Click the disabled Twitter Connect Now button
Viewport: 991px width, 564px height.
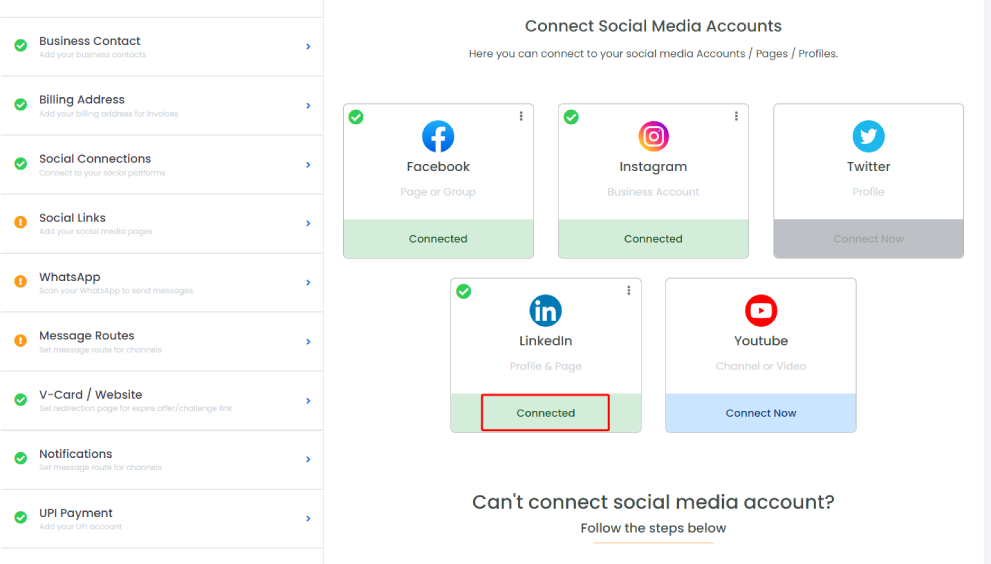click(x=868, y=238)
